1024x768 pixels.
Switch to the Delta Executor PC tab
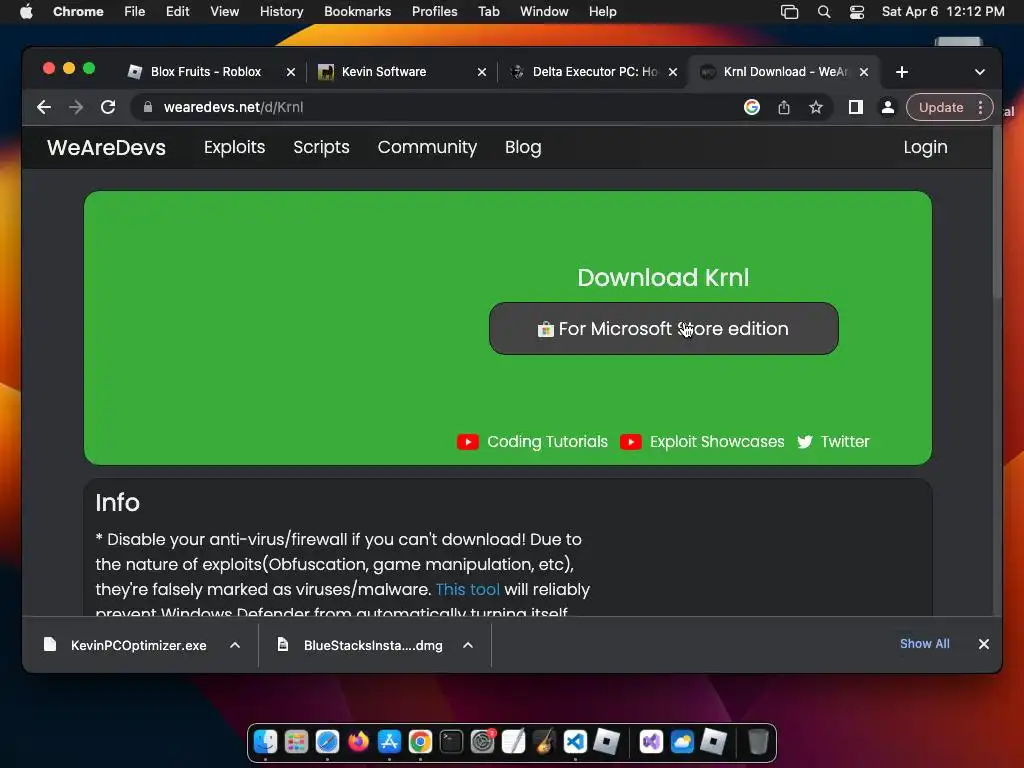click(594, 72)
